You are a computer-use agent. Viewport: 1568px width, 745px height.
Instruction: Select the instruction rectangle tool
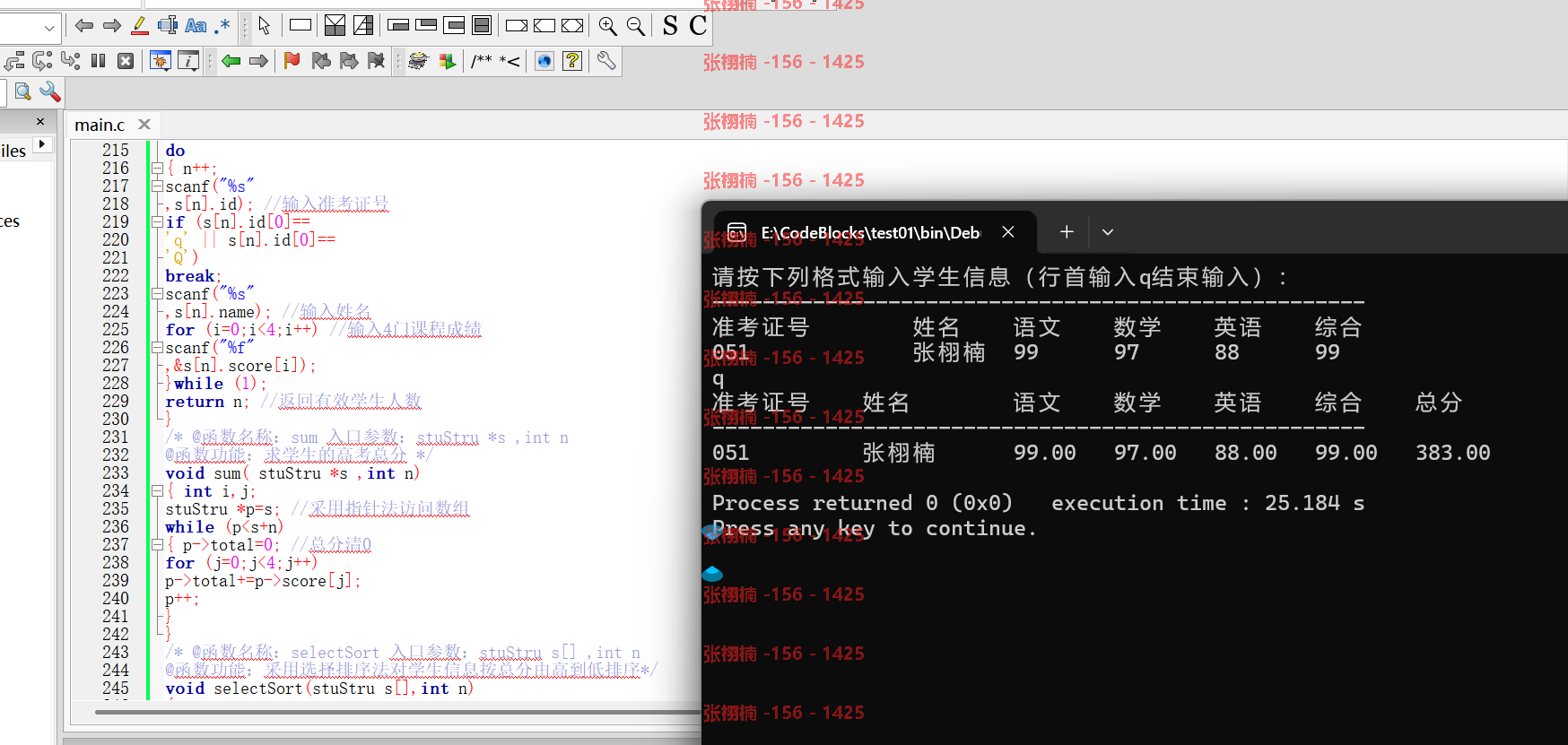click(301, 25)
